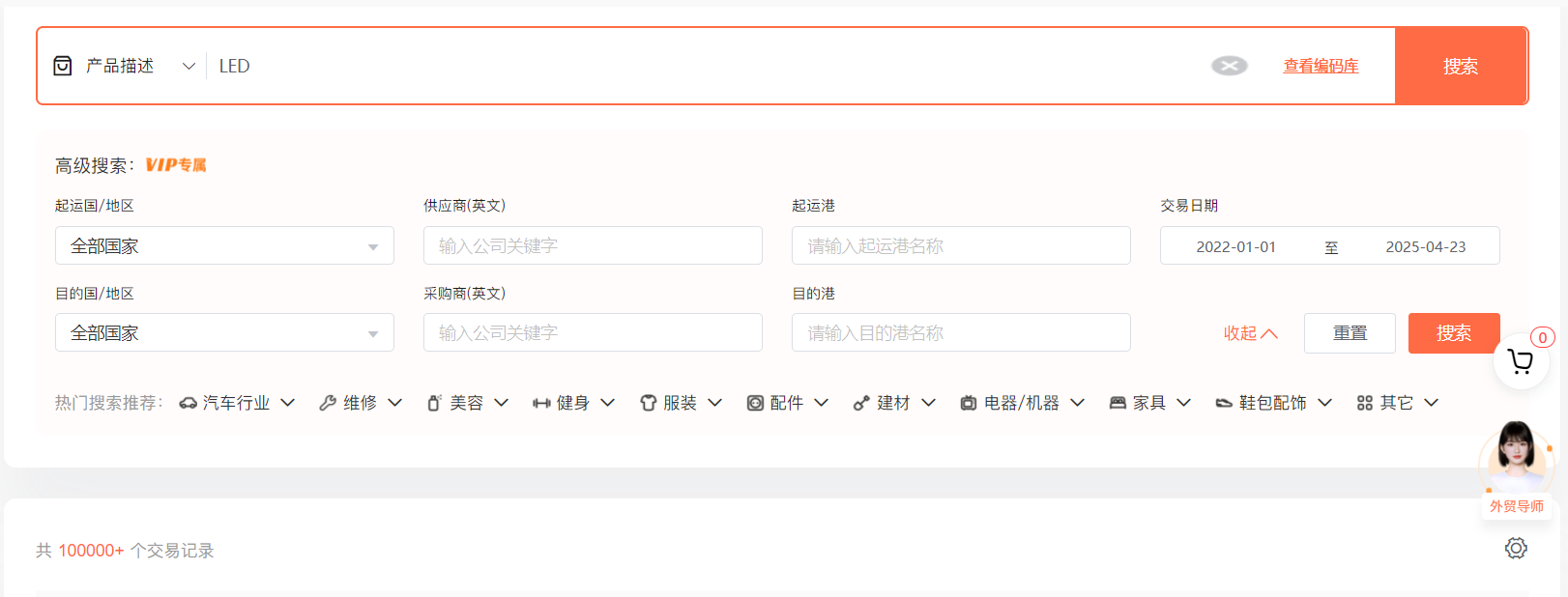
Task: Collapse advanced search with 收起
Action: [x=1250, y=333]
